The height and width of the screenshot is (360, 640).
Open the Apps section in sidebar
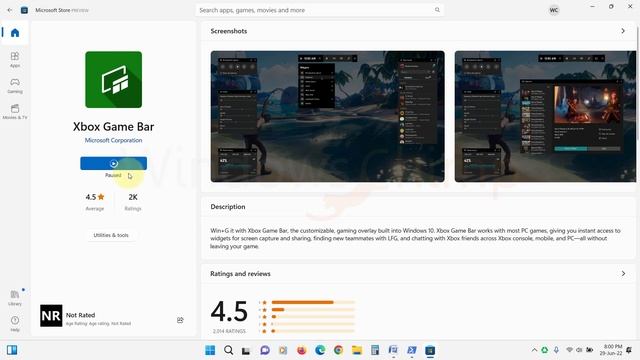pos(15,59)
